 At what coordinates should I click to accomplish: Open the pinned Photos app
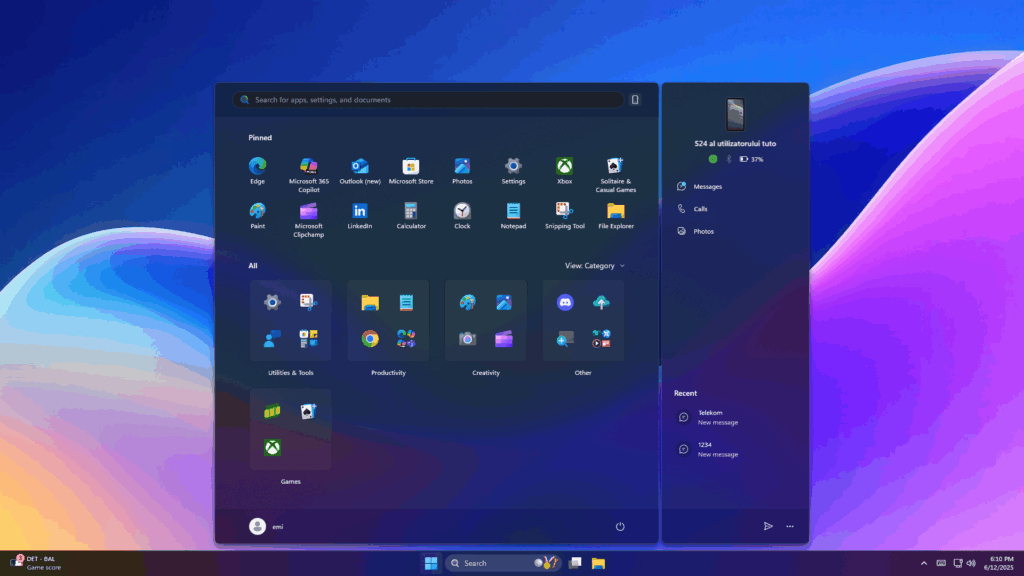462,171
